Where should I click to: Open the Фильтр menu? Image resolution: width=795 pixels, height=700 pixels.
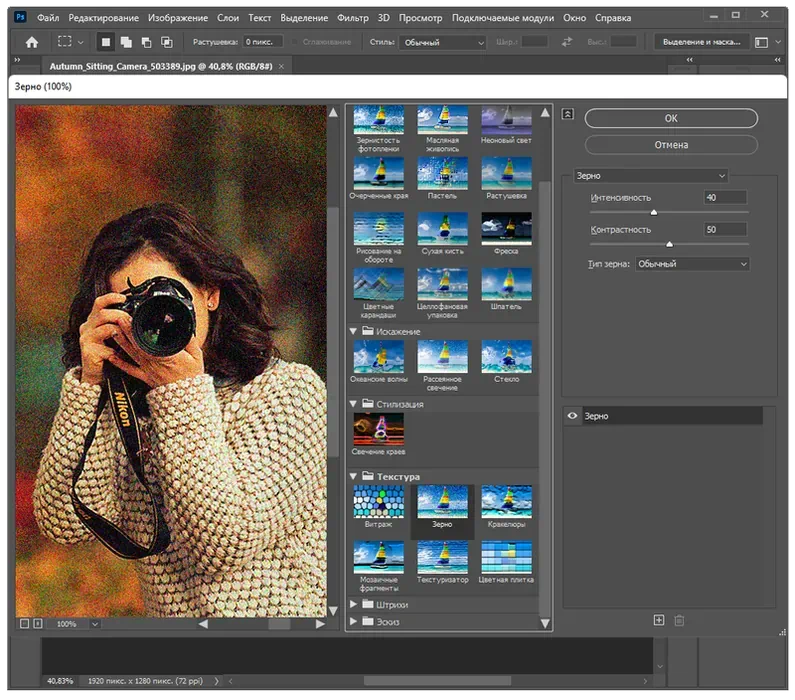pos(353,18)
